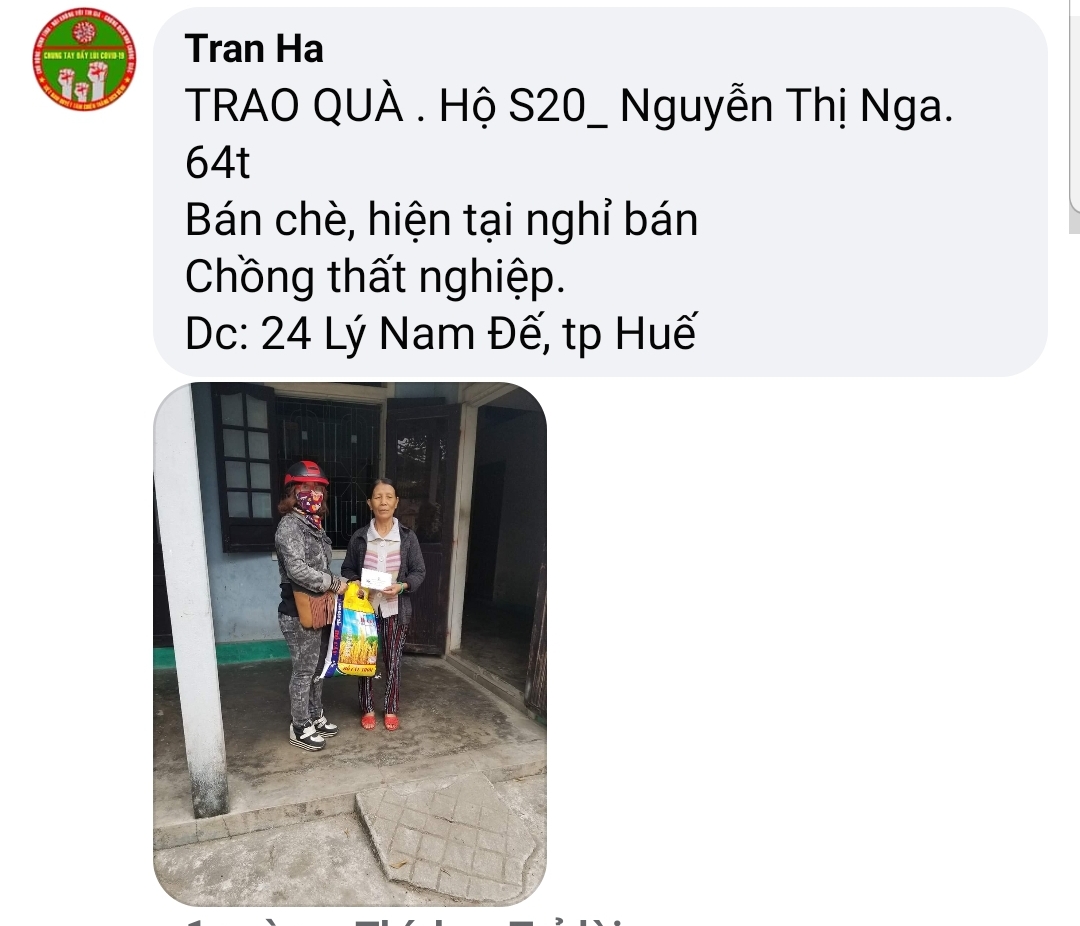This screenshot has height=926, width=1080.
Task: Click the 64t age text
Action: tap(217, 163)
